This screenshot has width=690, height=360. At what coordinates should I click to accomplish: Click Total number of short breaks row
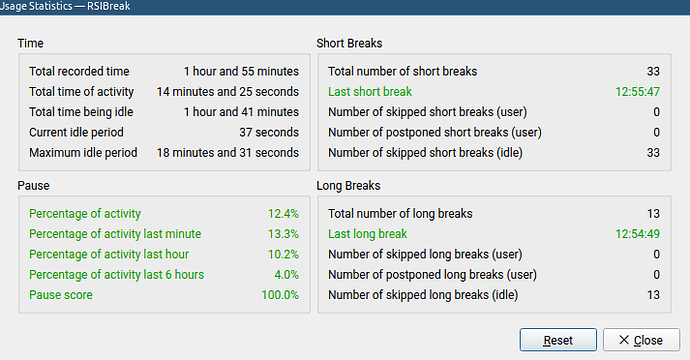494,71
